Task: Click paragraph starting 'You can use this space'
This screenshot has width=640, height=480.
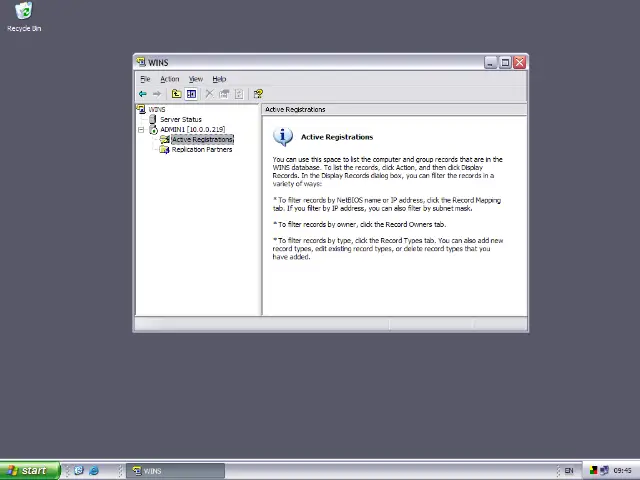Action: tap(387, 171)
